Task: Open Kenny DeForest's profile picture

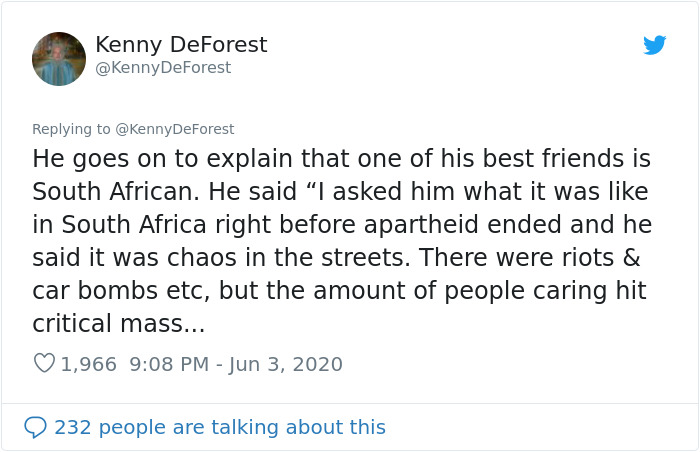Action: tap(59, 59)
